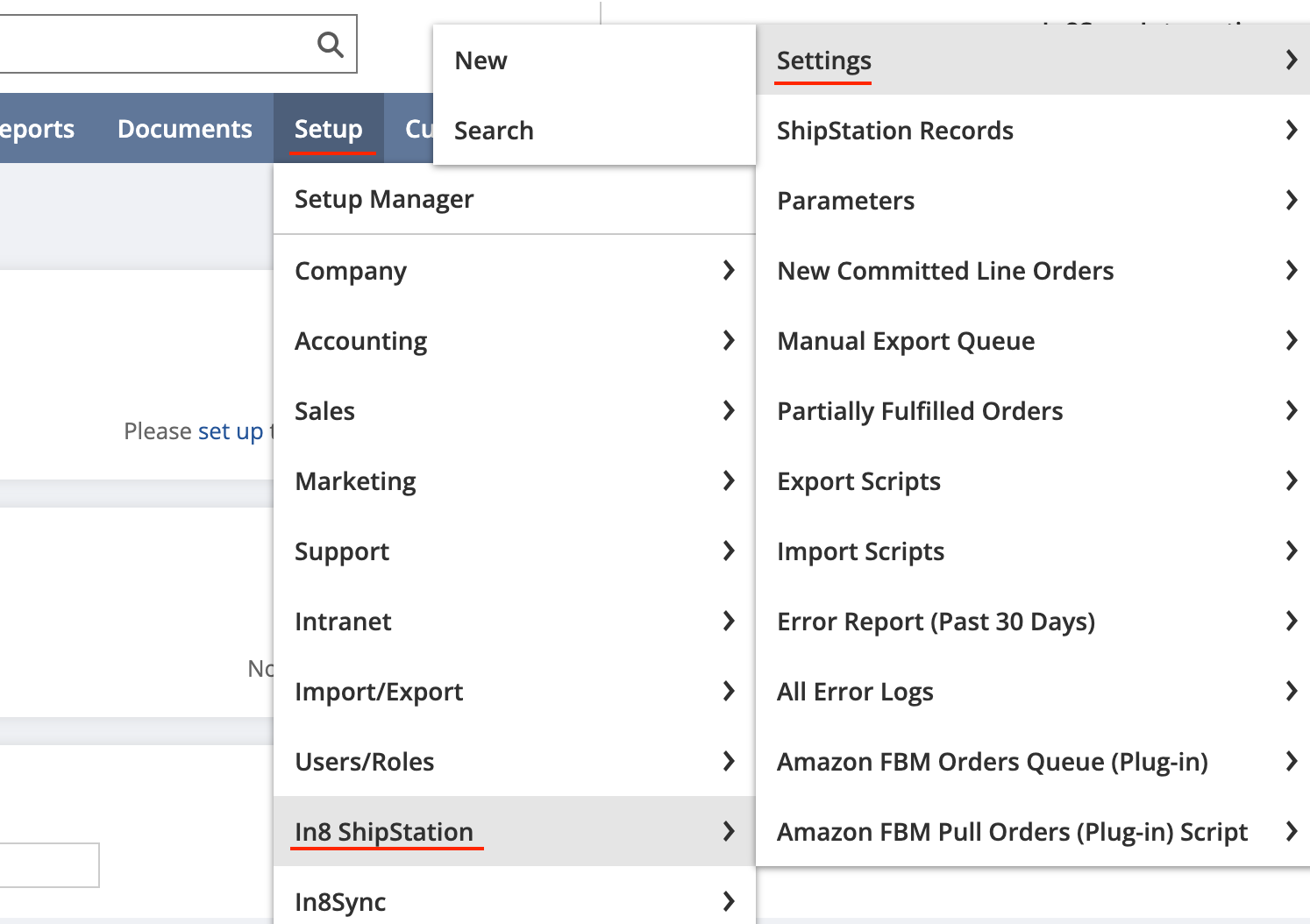Click the arrow beside Import Scripts
Screen dimensions: 1310x924
(x=1291, y=551)
